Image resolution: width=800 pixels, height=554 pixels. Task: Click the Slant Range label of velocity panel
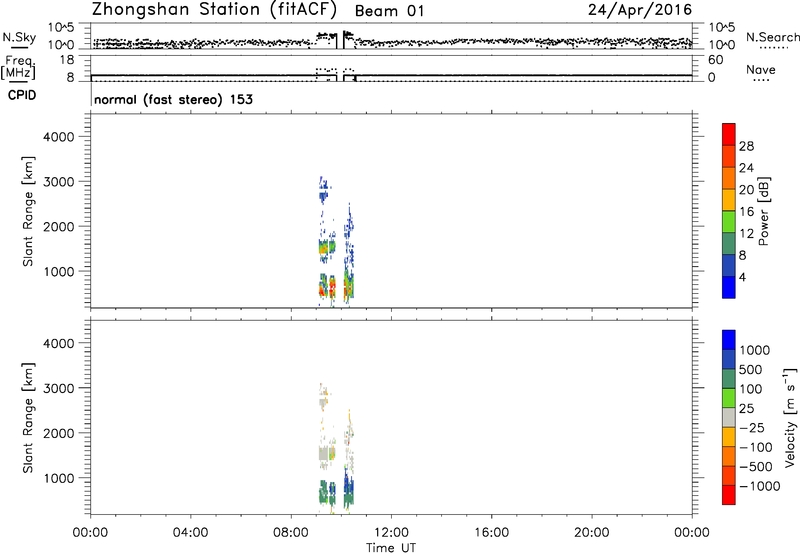28,417
